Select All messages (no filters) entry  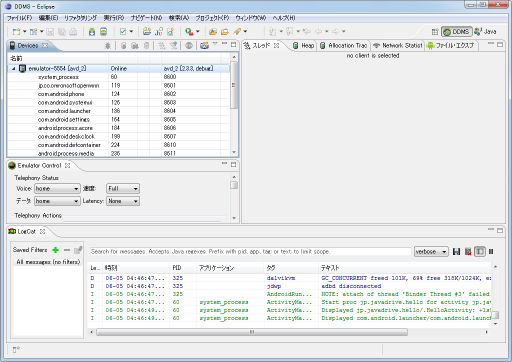[x=48, y=262]
